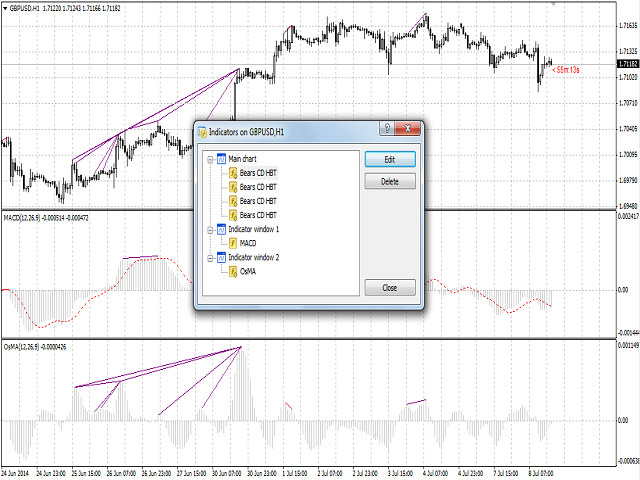
Task: Click the Edit button
Action: click(x=390, y=160)
